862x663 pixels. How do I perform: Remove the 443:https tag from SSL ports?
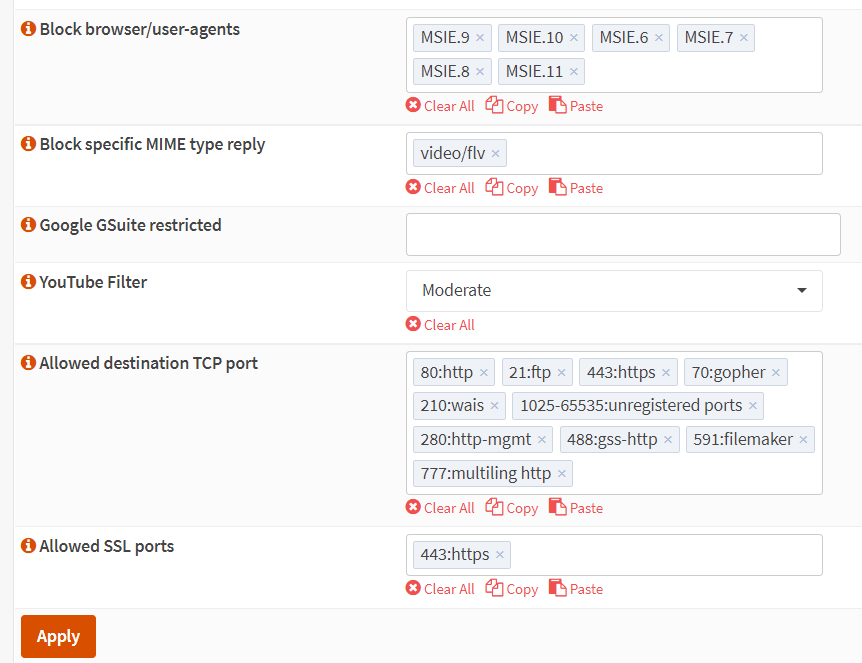click(500, 556)
